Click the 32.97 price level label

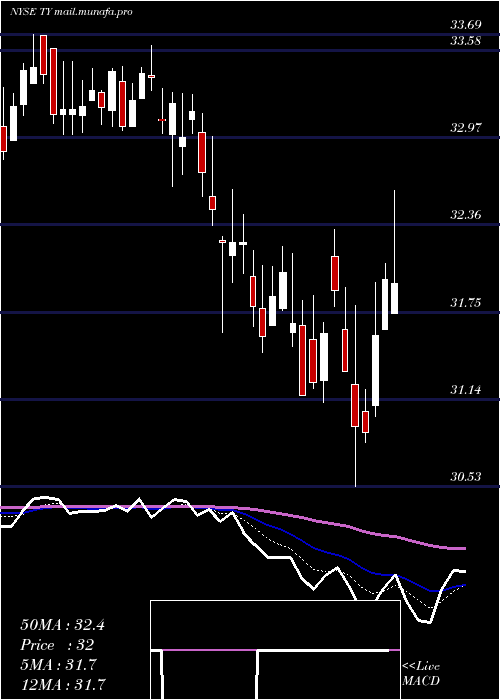point(465,128)
